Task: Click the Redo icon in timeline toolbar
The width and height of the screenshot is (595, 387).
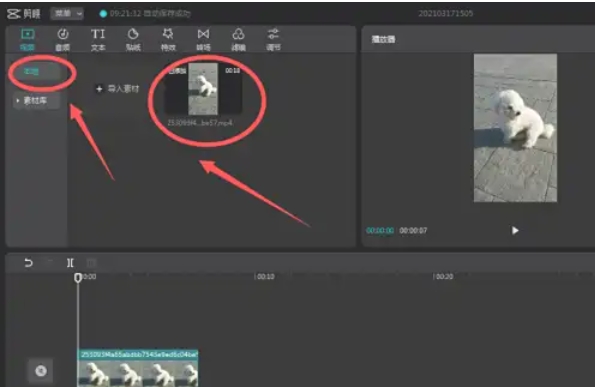Action: point(50,263)
